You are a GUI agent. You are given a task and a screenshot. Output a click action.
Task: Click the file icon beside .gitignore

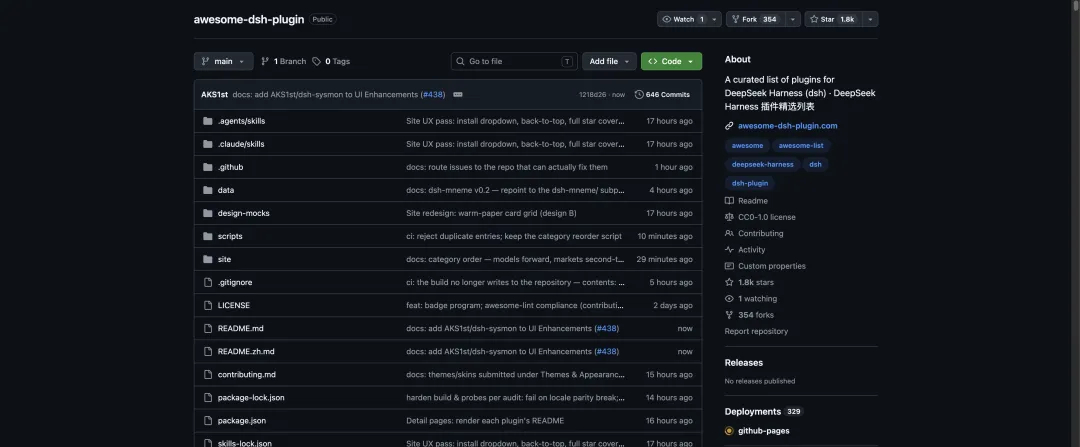(x=208, y=282)
